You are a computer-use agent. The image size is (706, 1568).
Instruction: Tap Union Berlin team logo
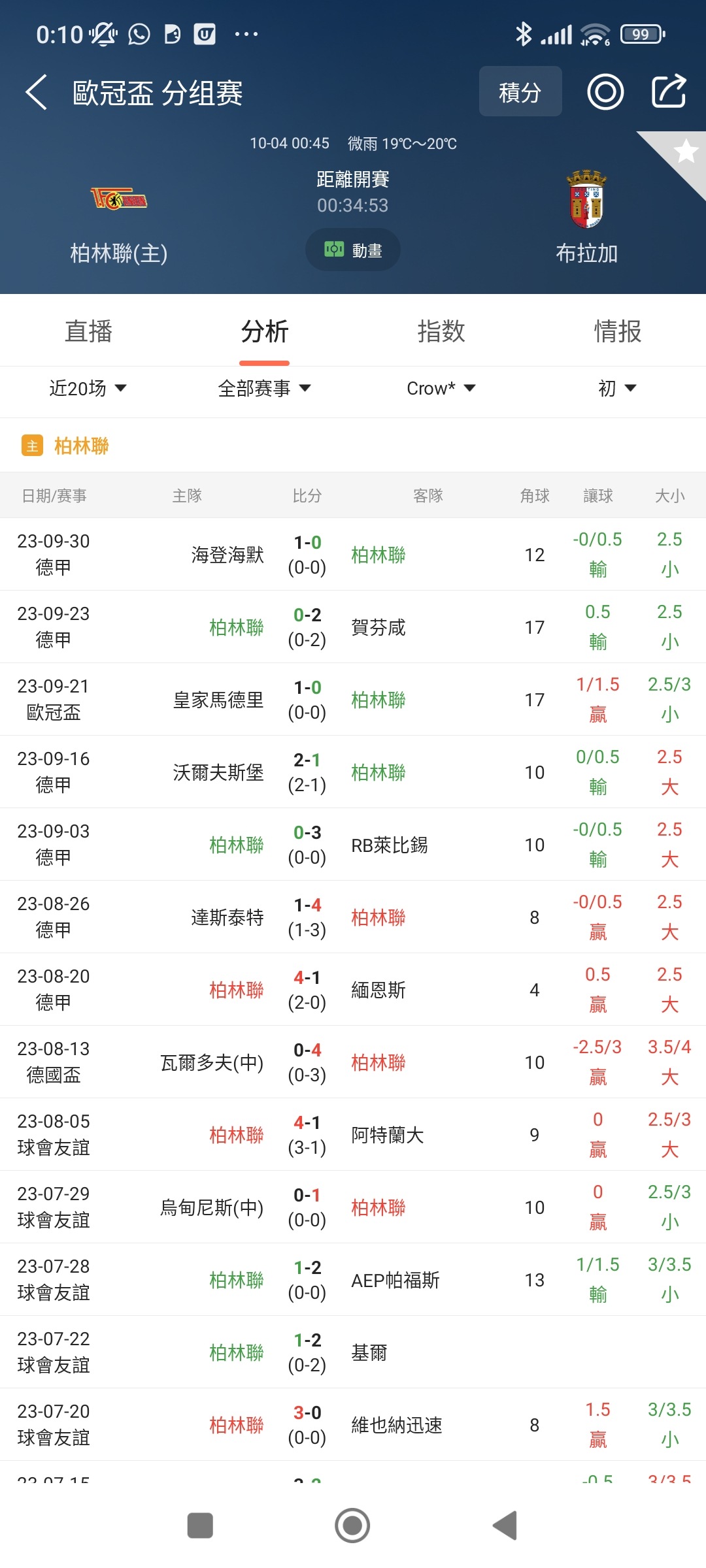119,199
